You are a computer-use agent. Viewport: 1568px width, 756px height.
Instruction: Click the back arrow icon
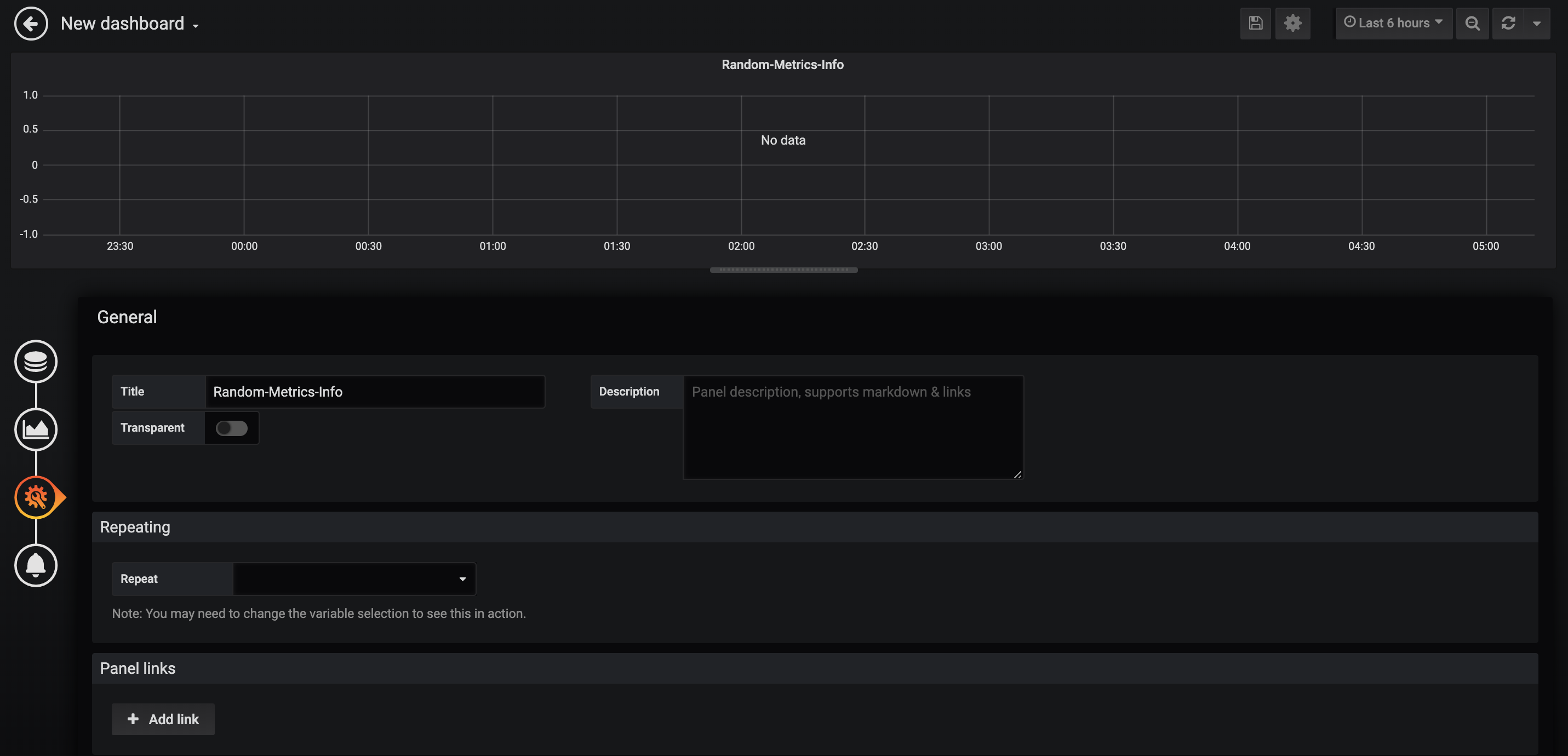coord(31,24)
